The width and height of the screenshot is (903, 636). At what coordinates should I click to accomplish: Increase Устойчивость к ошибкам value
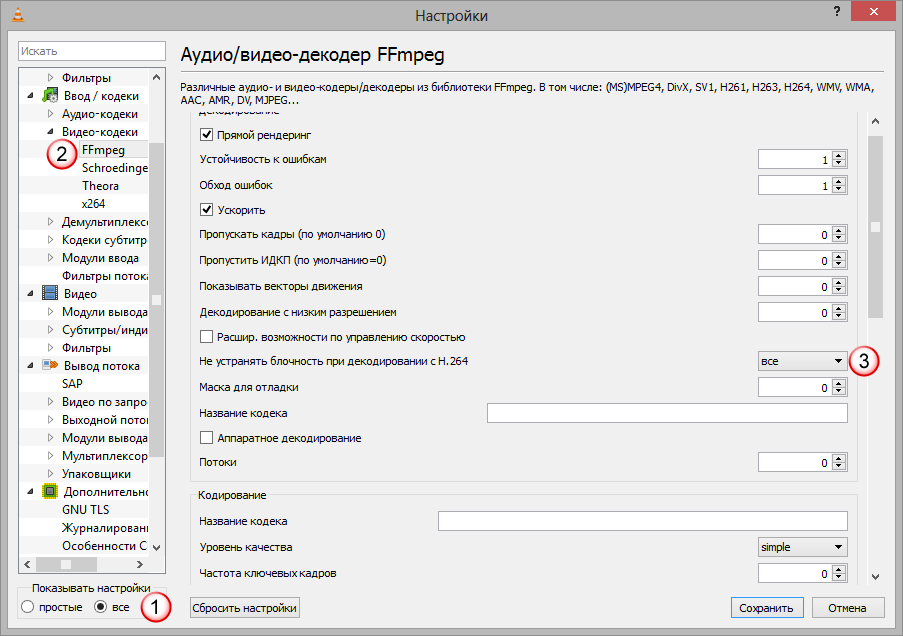point(839,155)
